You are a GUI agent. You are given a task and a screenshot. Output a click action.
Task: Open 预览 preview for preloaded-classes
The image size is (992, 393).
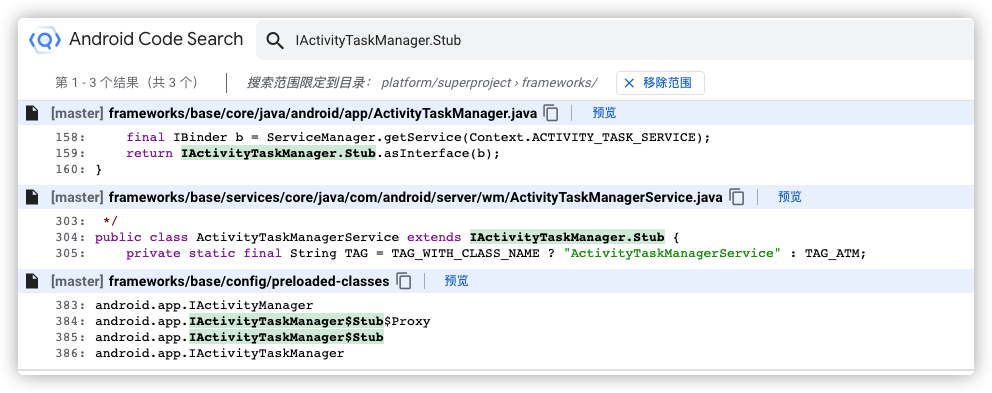coord(457,281)
